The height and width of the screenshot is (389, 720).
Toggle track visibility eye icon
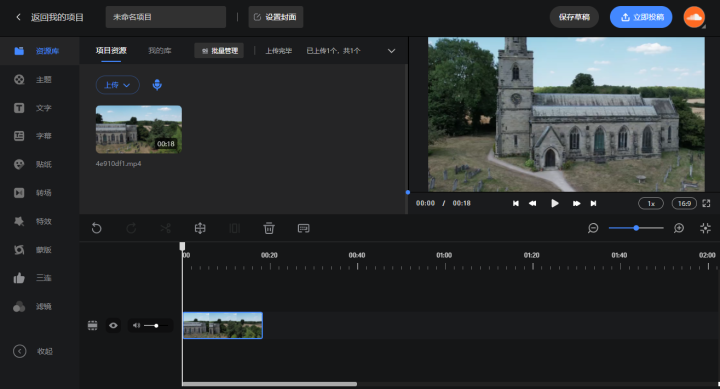click(113, 326)
